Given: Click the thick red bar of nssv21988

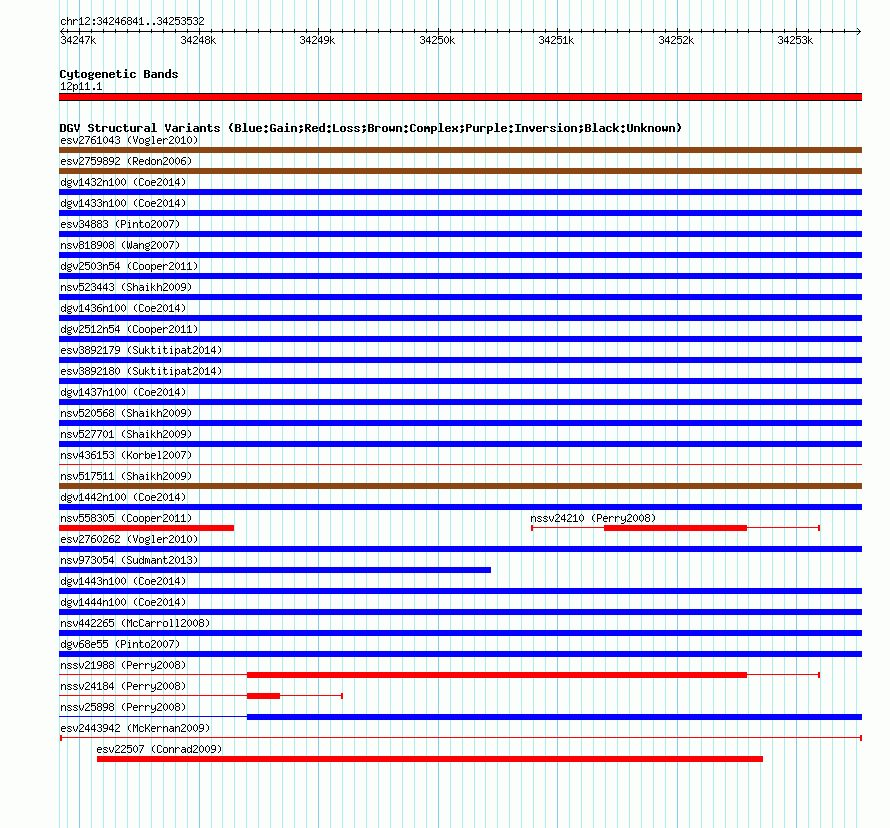Looking at the screenshot, I should pyautogui.click(x=497, y=675).
